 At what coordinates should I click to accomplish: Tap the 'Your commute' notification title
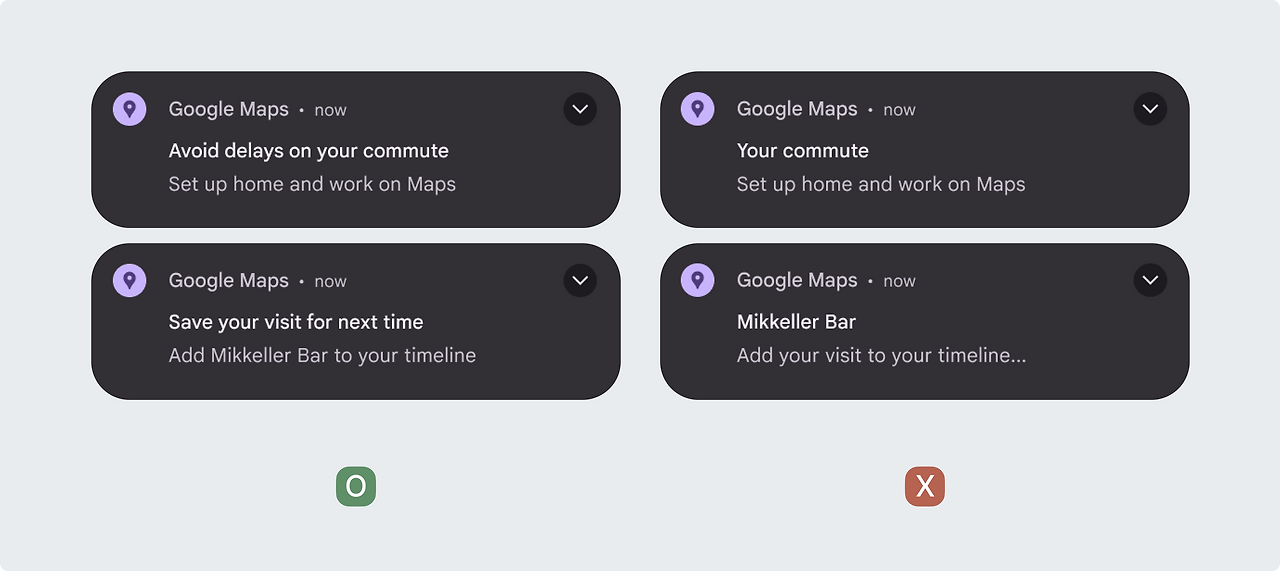802,151
